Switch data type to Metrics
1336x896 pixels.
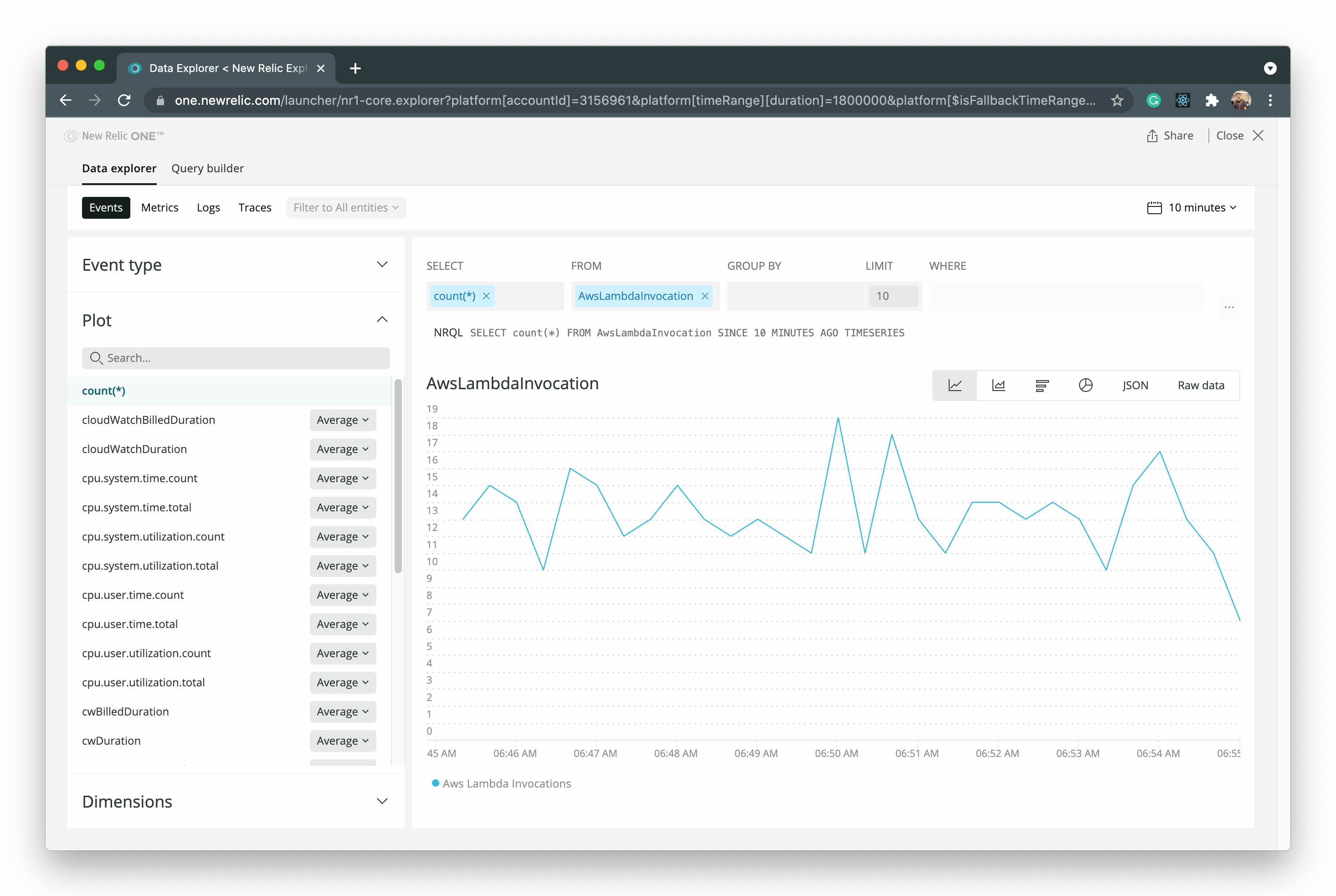(x=159, y=207)
